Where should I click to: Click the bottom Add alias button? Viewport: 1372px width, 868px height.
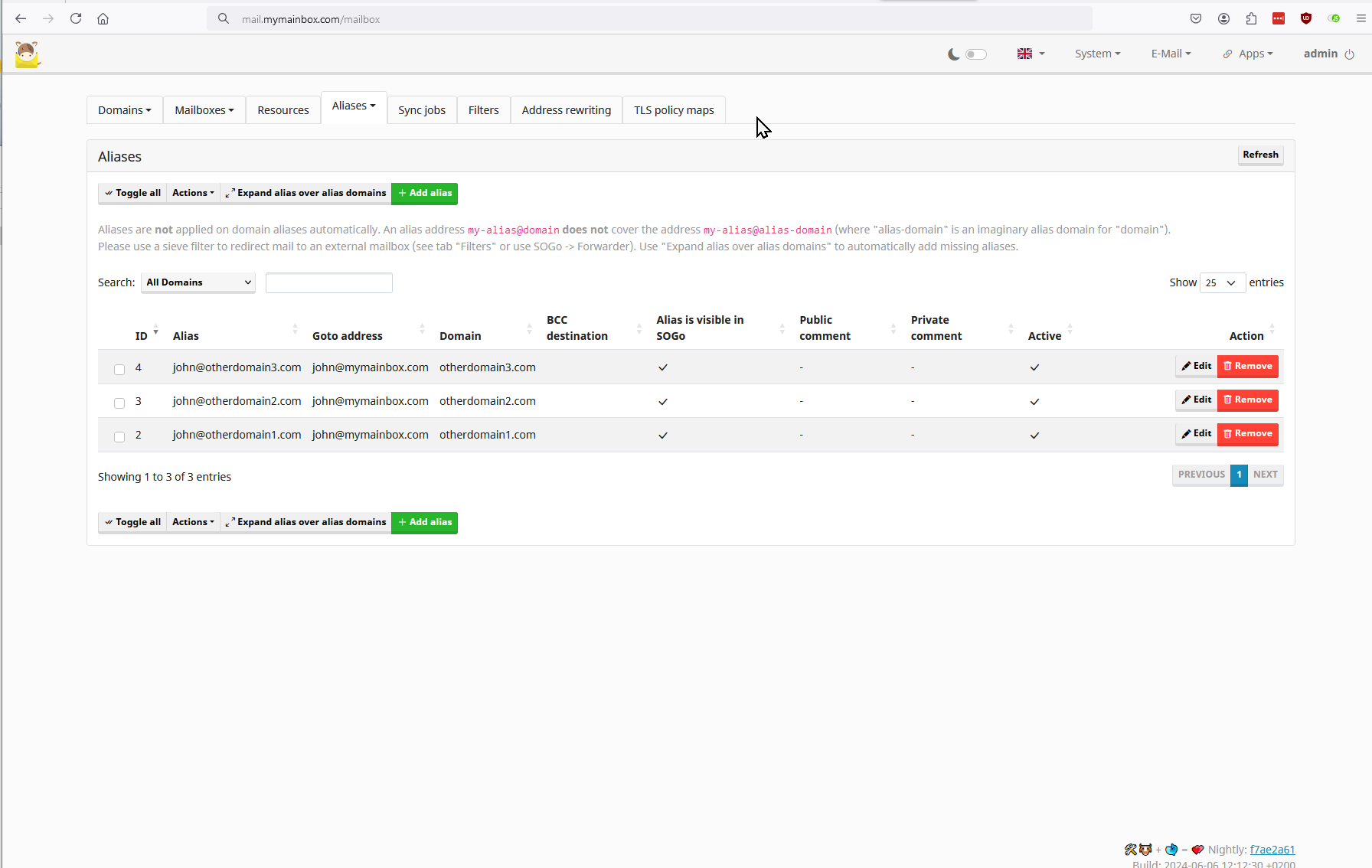coord(424,522)
